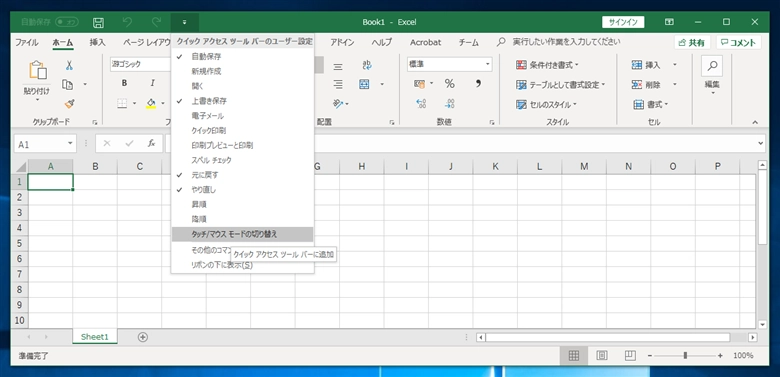Uncheck 自動保存 in the customize menu

pos(242,57)
